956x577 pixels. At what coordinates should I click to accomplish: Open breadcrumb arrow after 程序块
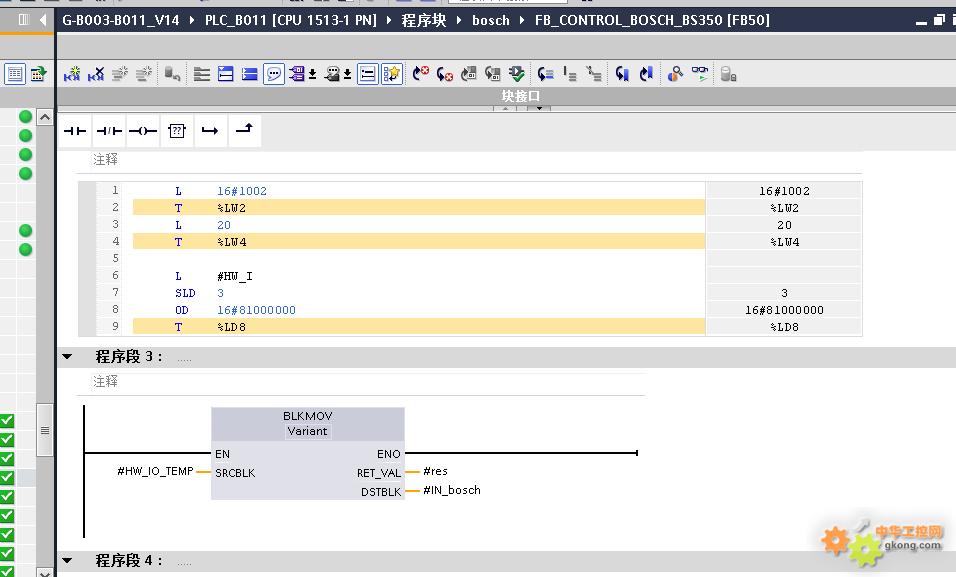tap(459, 20)
